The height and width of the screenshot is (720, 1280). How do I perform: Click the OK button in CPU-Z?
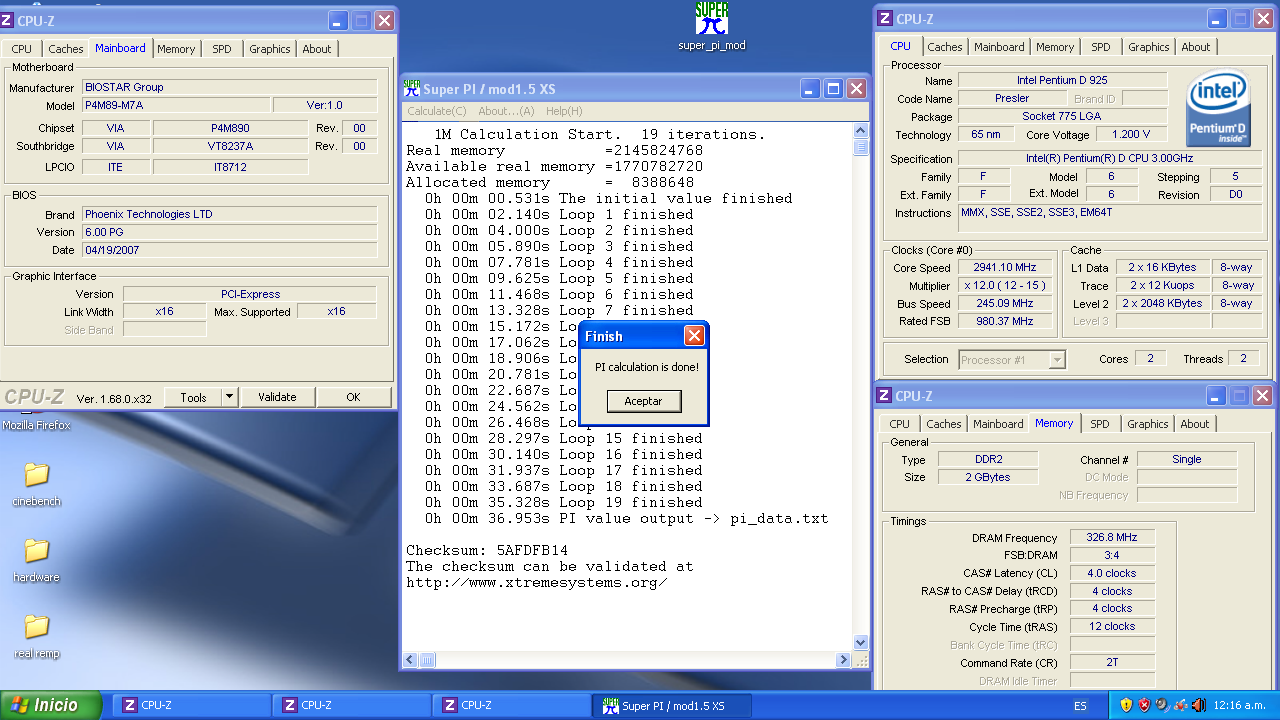point(353,397)
